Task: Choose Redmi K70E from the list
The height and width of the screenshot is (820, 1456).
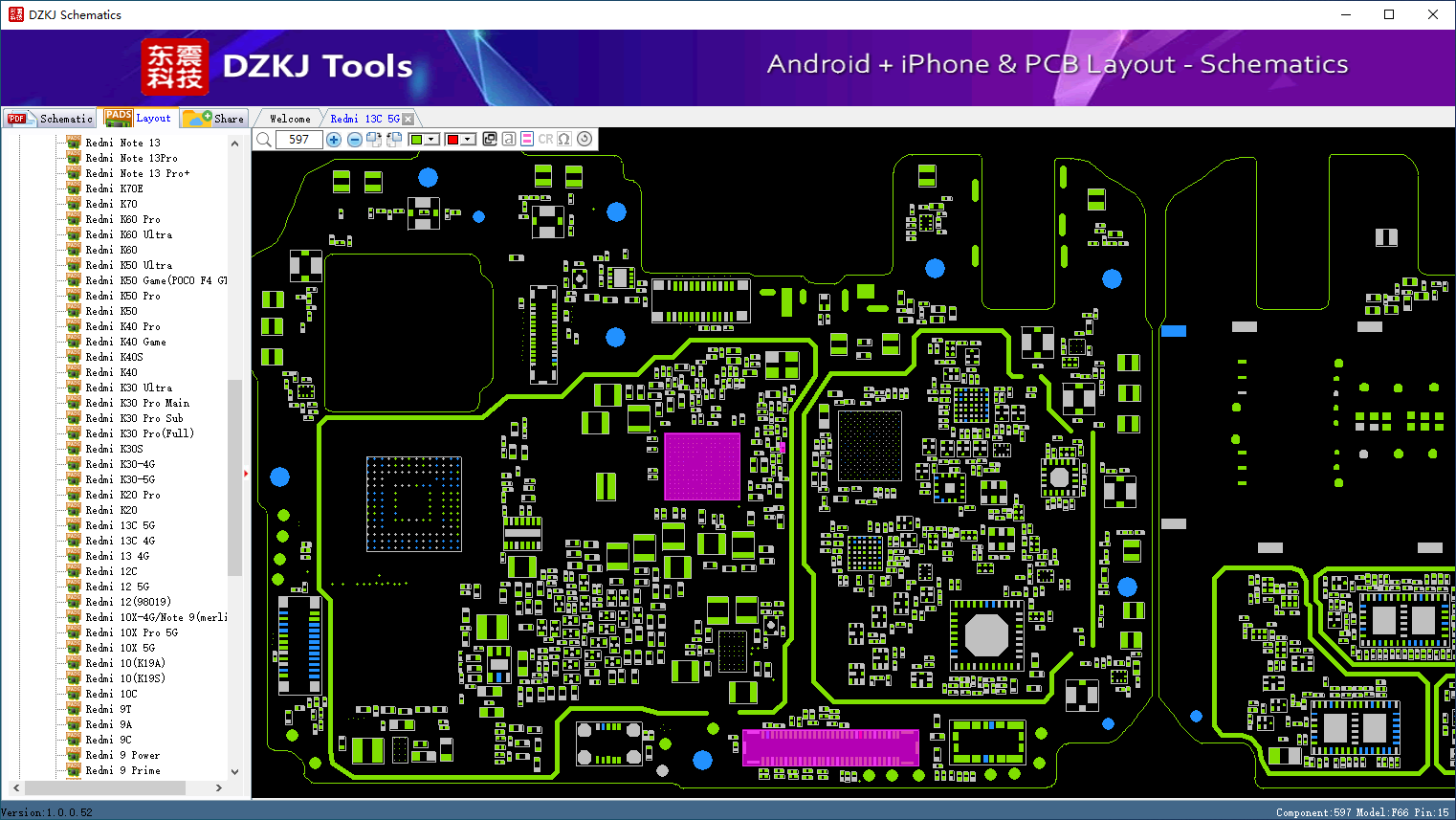Action: point(114,188)
